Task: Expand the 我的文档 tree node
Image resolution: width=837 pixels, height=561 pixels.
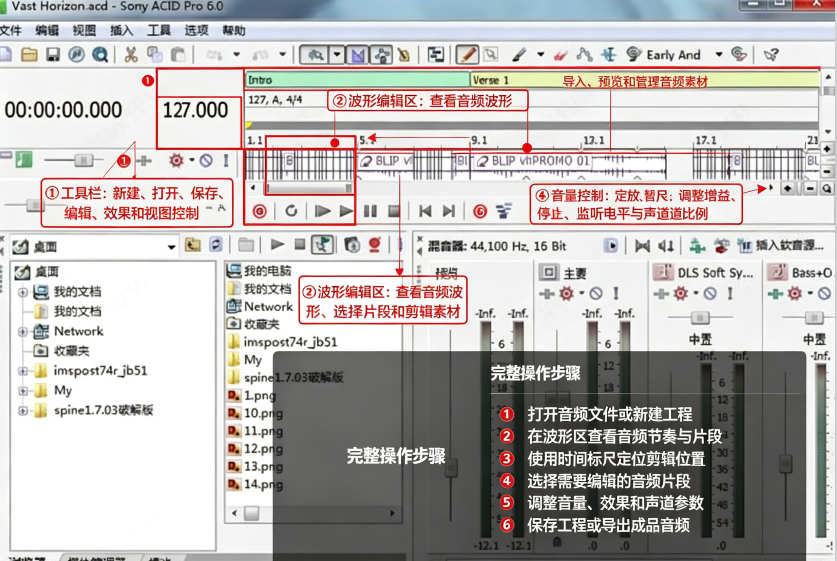Action: click(22, 292)
